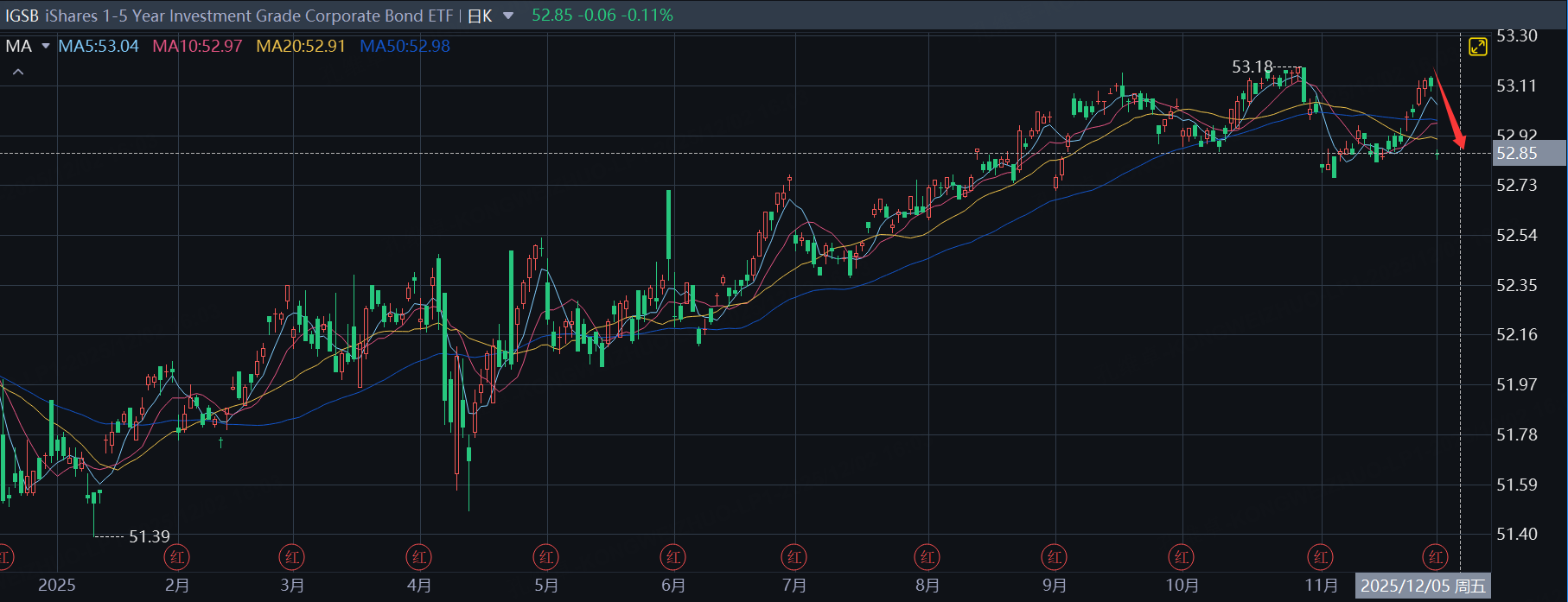Click the dividend marker above 2月

[x=177, y=557]
